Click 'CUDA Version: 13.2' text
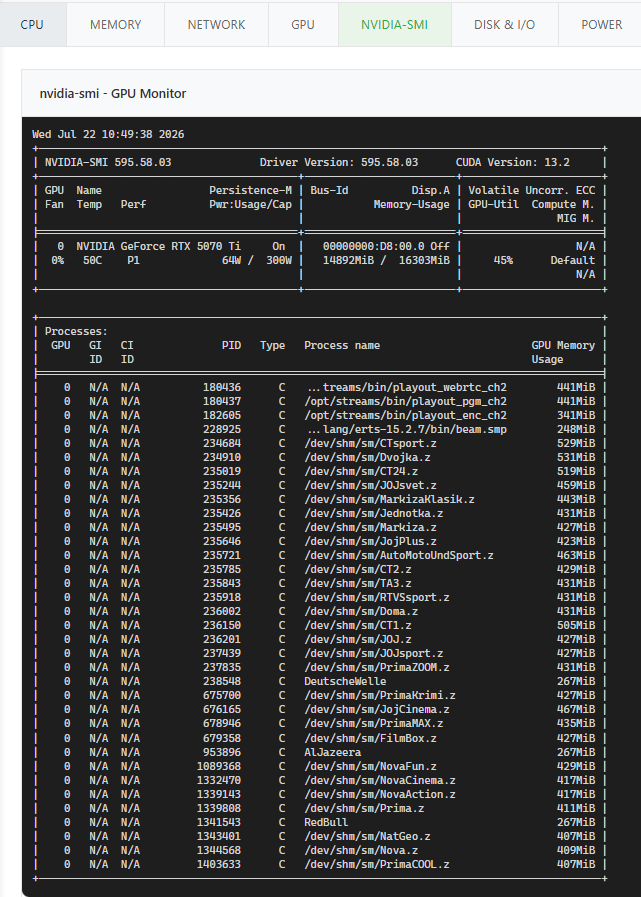This screenshot has height=897, width=641. [x=513, y=162]
